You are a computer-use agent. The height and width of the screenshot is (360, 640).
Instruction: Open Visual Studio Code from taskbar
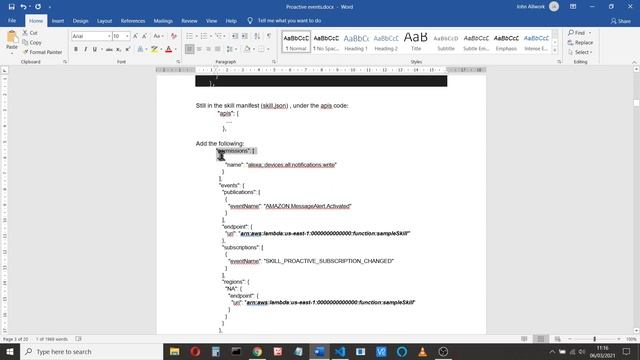[340, 351]
